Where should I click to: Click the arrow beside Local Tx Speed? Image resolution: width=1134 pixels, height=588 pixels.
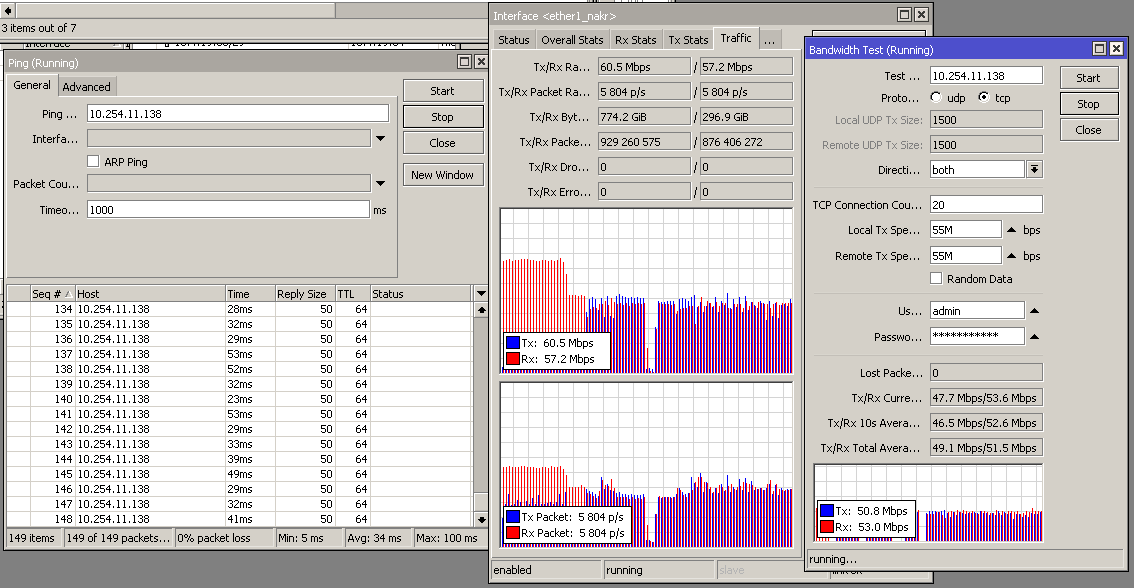tap(1011, 230)
